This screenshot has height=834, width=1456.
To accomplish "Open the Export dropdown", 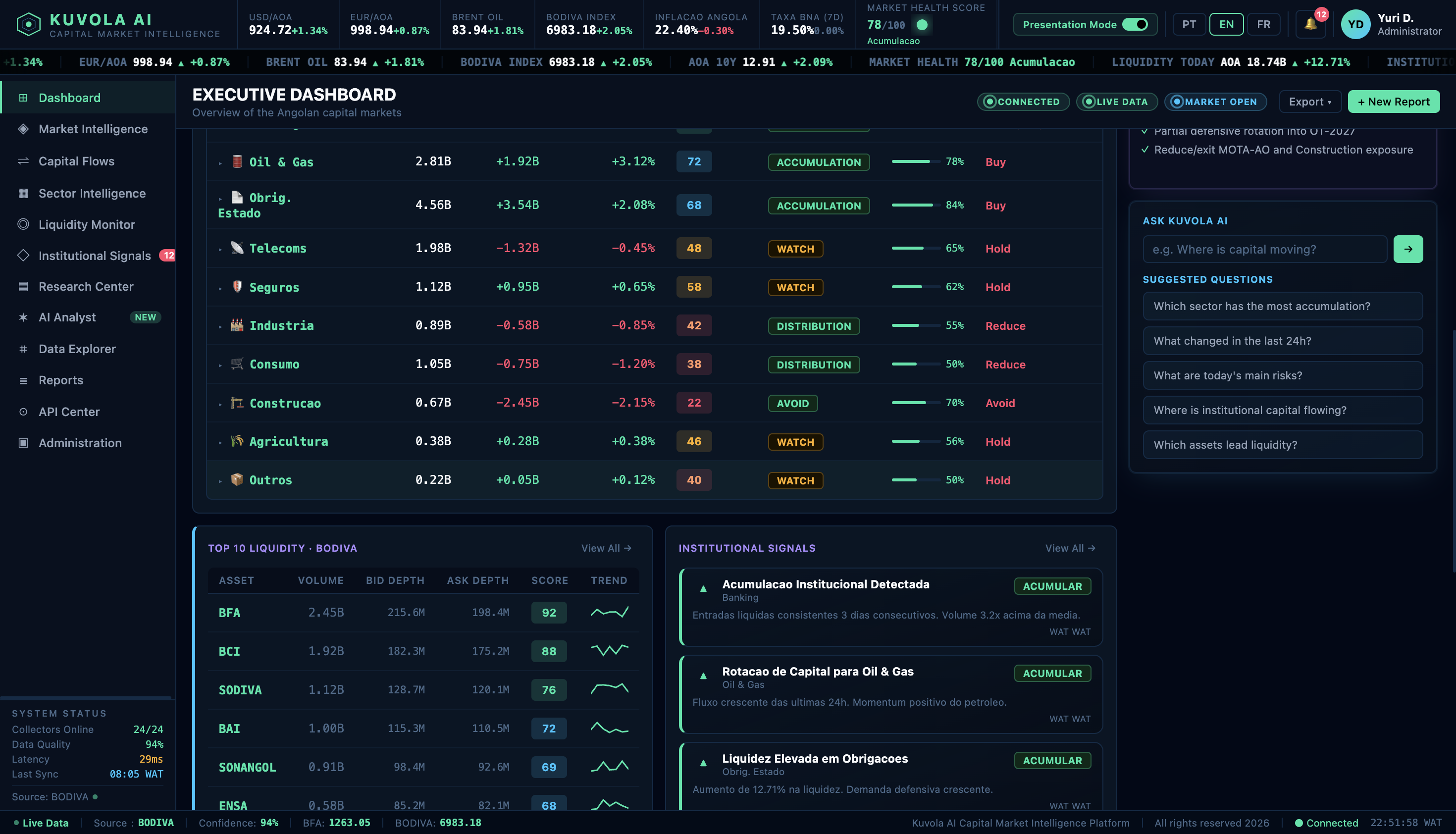I will pos(1310,102).
